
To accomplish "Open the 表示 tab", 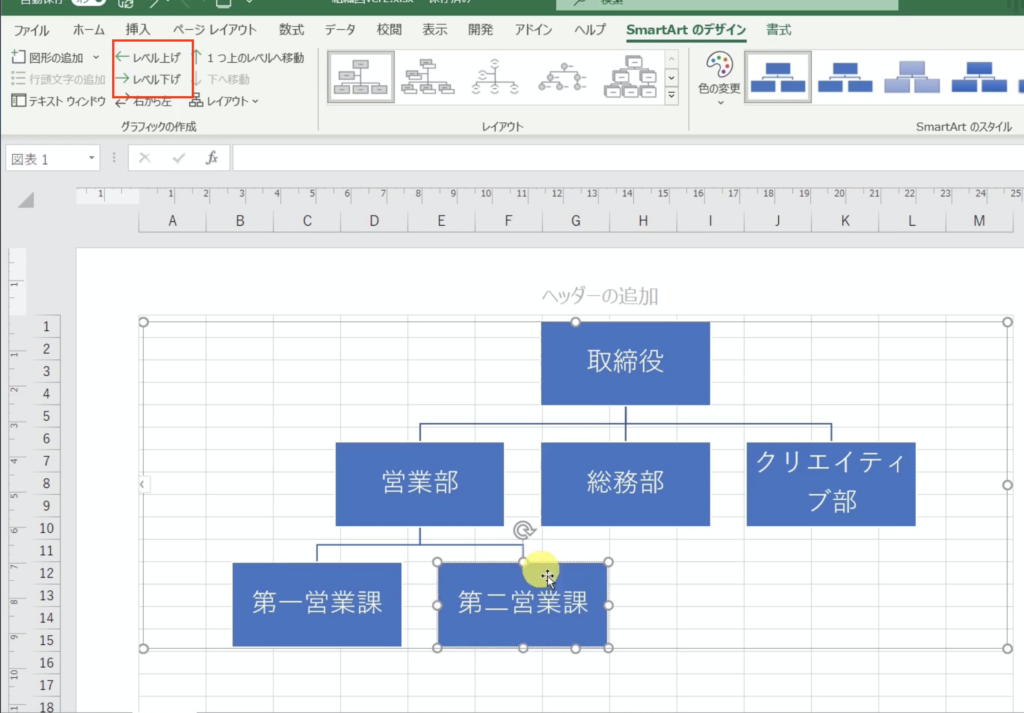I will [x=435, y=30].
